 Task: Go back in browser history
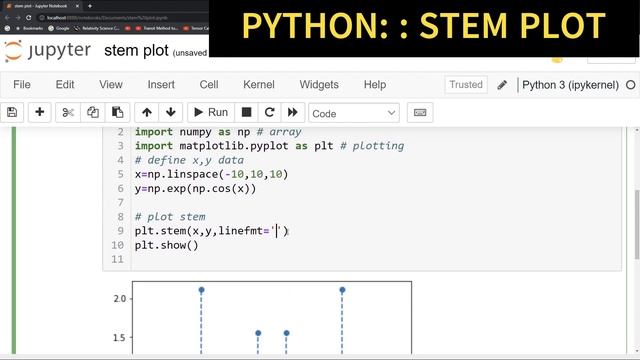point(7,18)
